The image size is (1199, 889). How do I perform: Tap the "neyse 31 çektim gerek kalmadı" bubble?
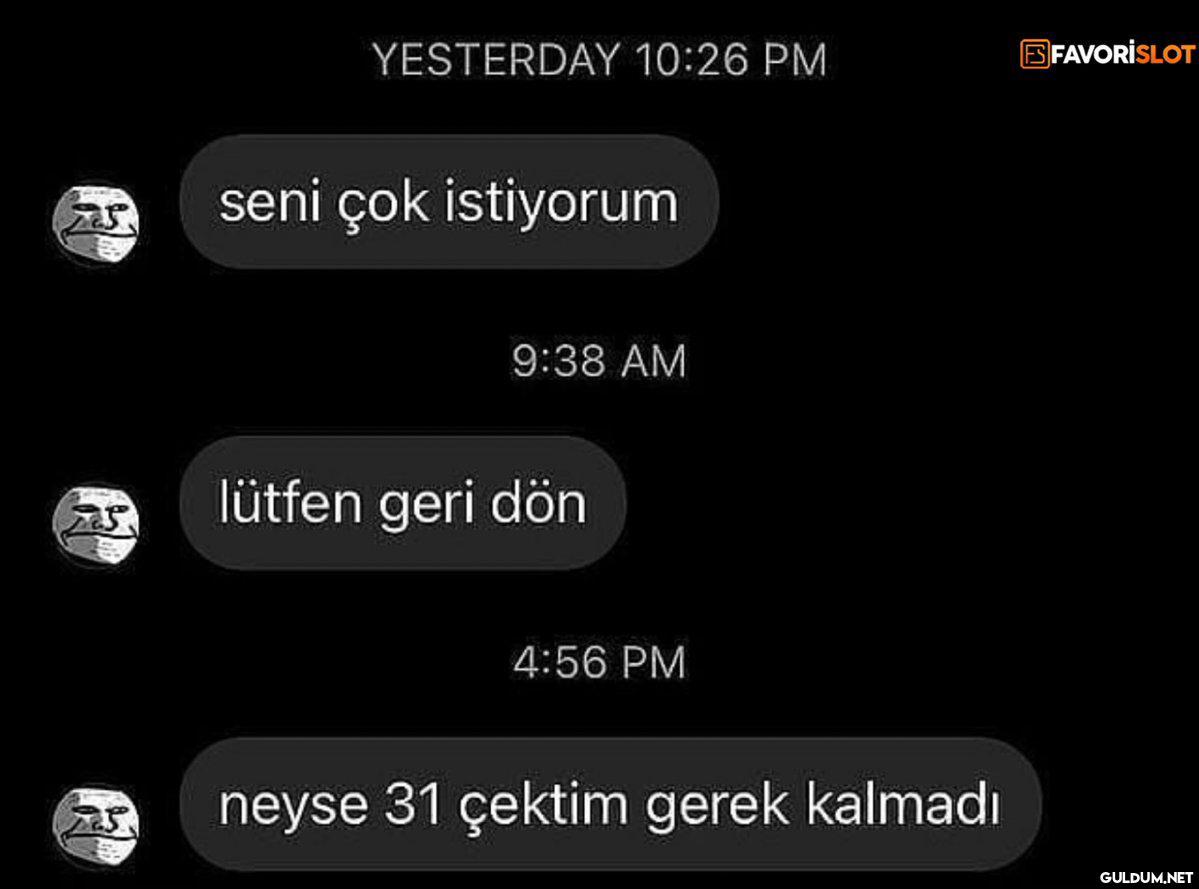coord(610,804)
